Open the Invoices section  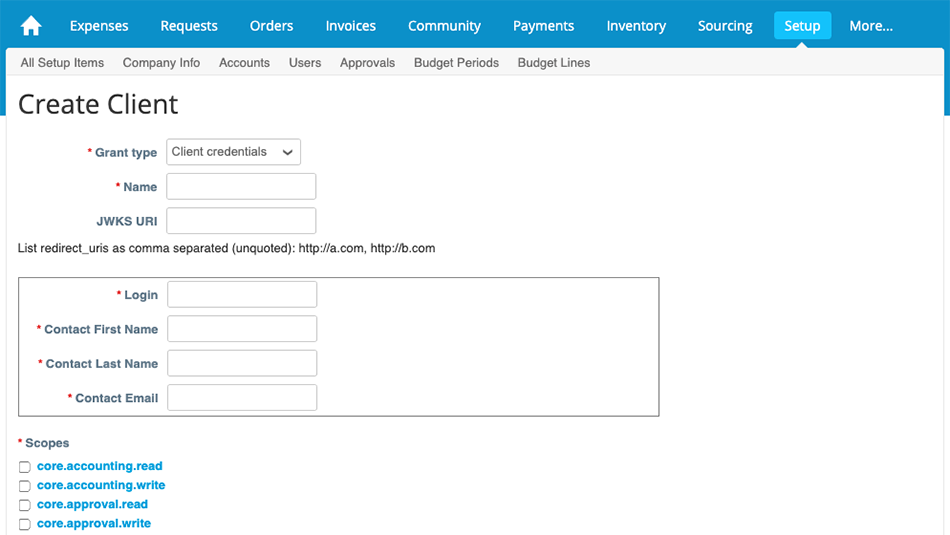coord(351,26)
